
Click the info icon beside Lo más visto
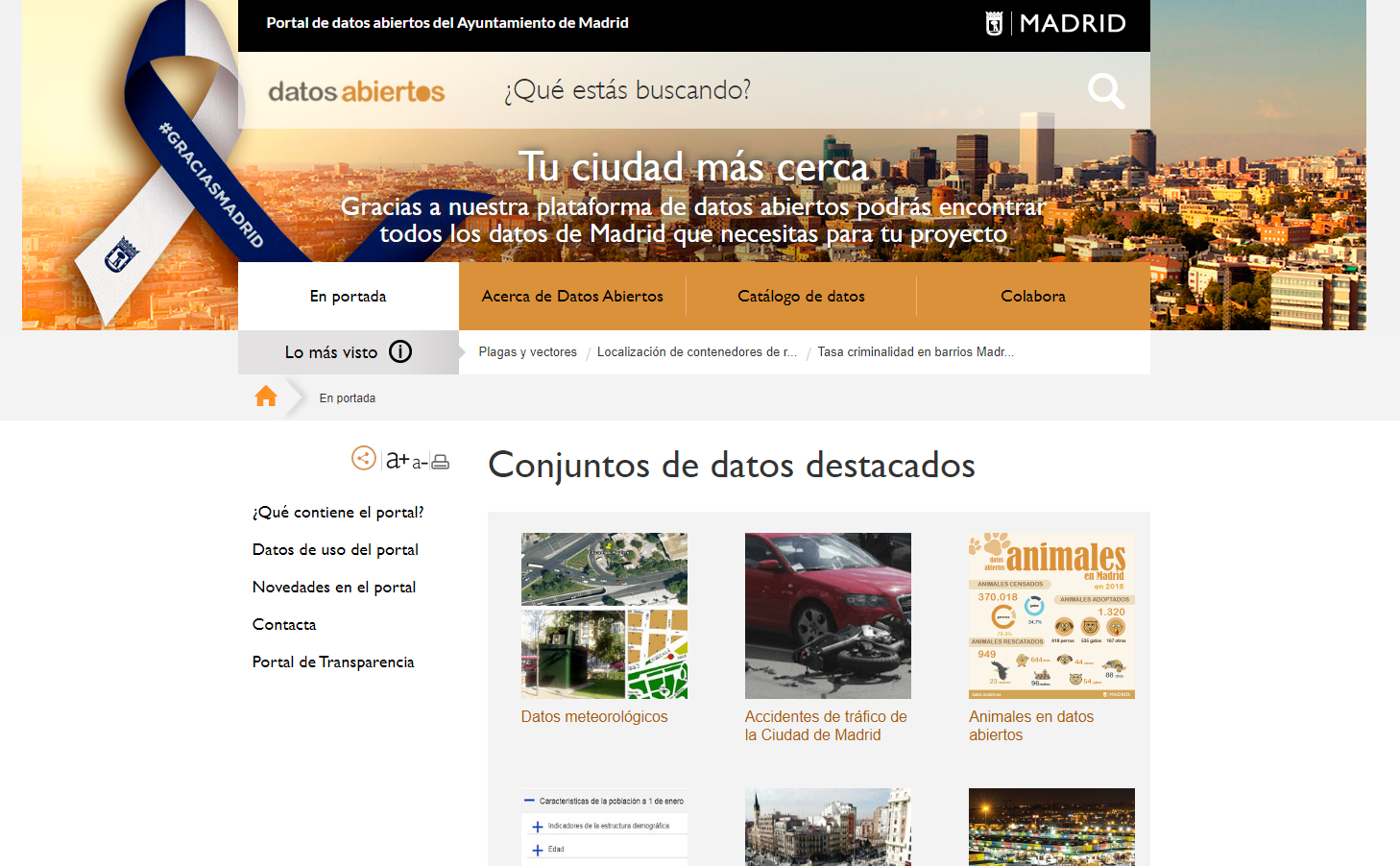400,351
